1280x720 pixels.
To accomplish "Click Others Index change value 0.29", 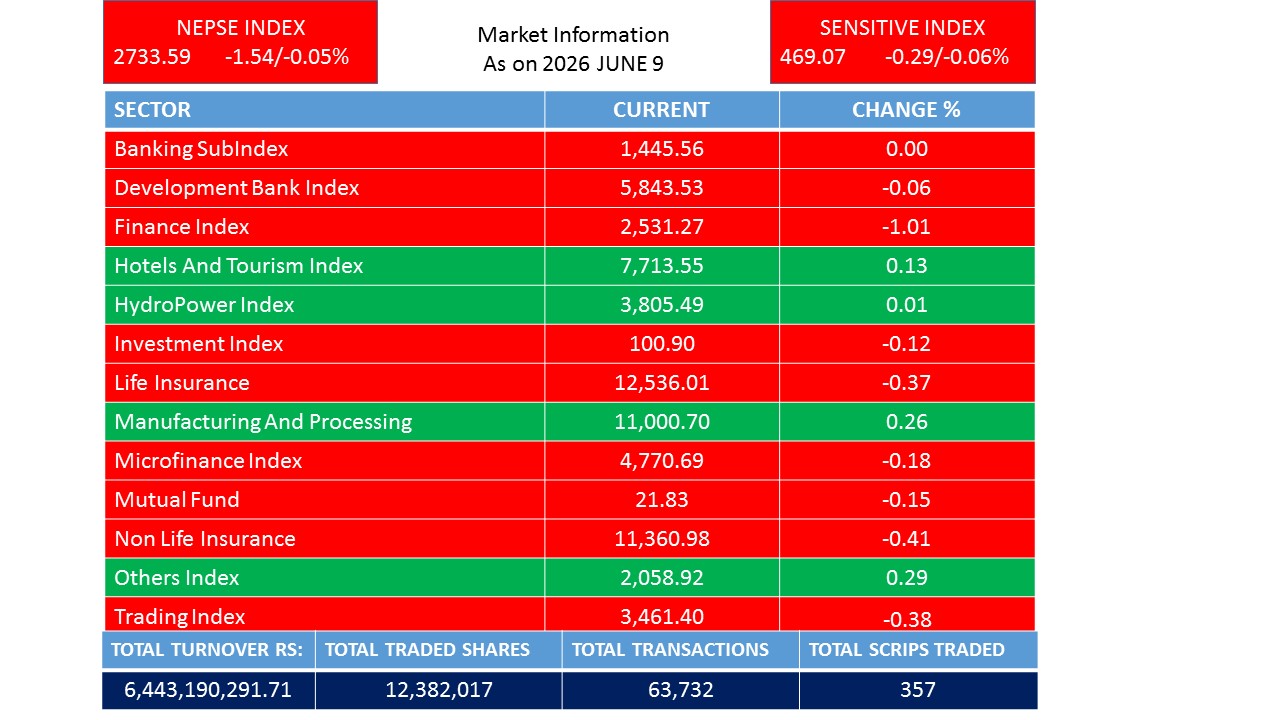I will coord(907,578).
